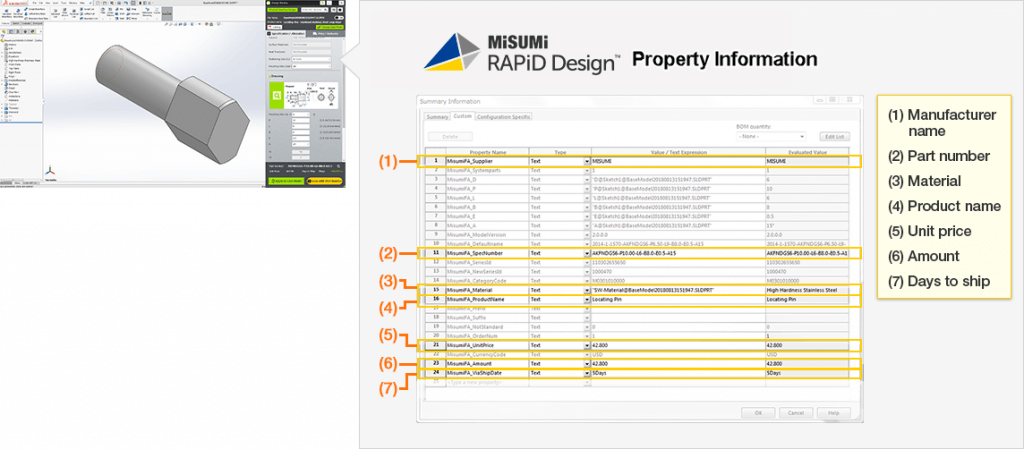Image resolution: width=1024 pixels, height=449 pixels.
Task: Click the yellow button in MISUMI panel
Action: 323,181
